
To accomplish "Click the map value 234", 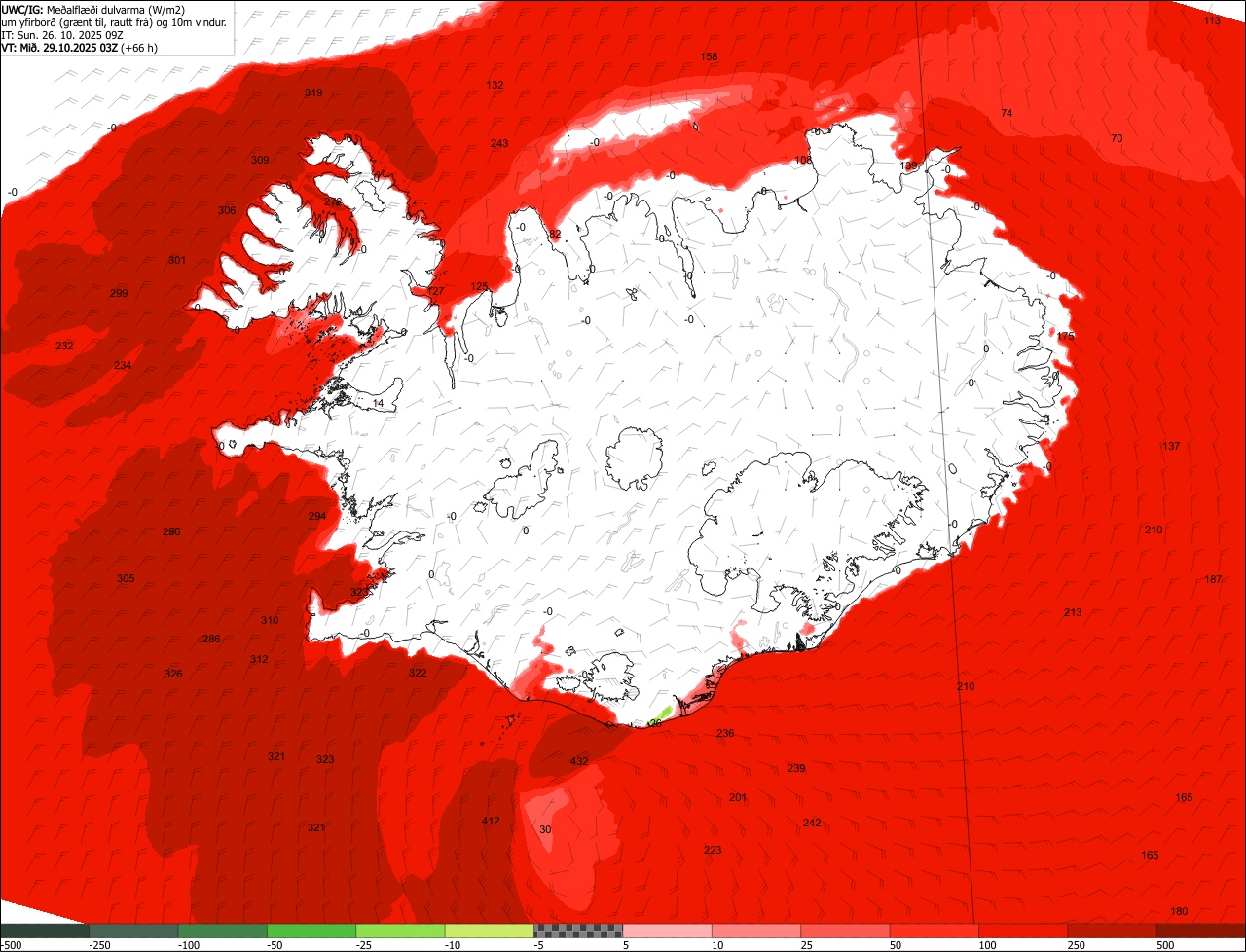I will (123, 366).
